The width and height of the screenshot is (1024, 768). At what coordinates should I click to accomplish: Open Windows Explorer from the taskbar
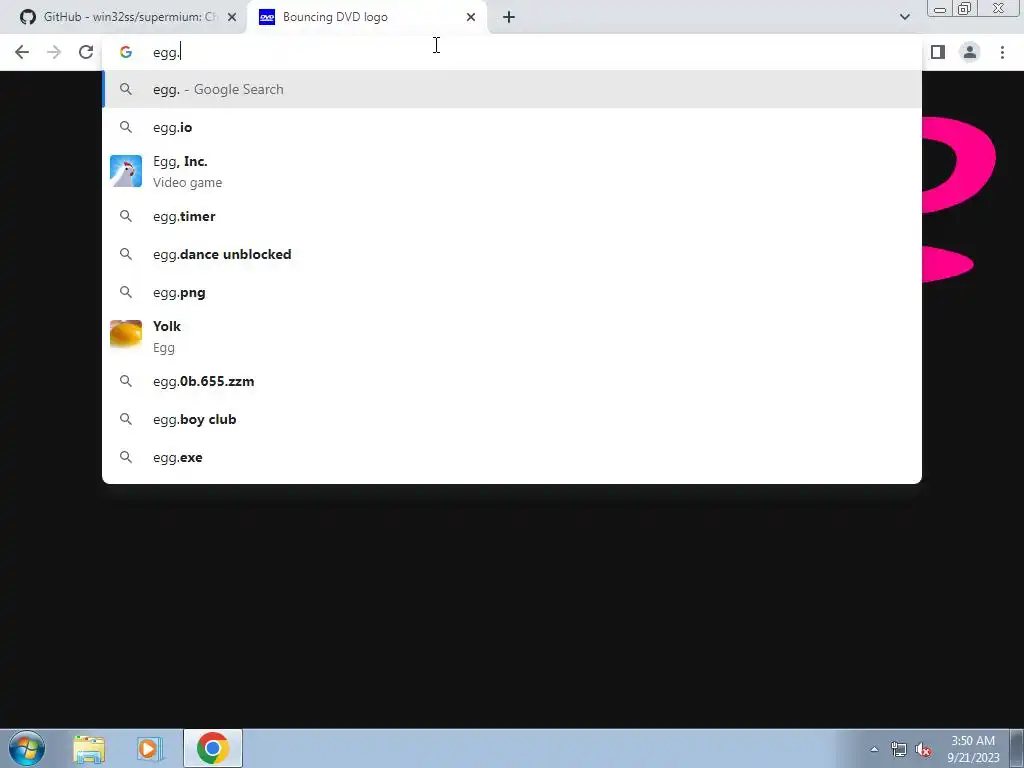click(x=89, y=748)
